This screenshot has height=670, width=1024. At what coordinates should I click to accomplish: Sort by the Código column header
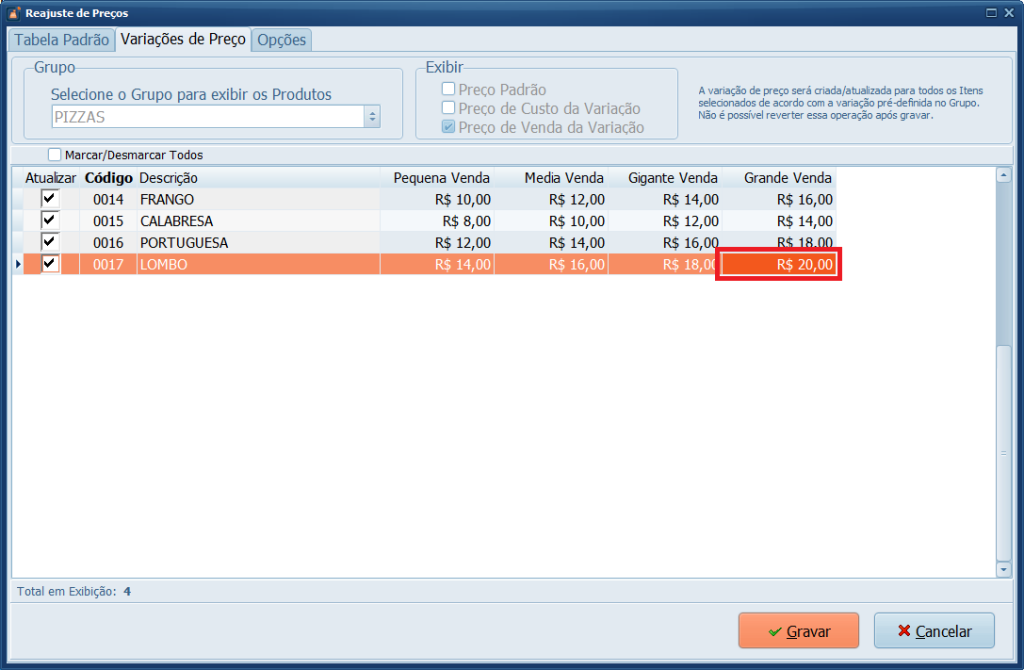click(x=109, y=178)
